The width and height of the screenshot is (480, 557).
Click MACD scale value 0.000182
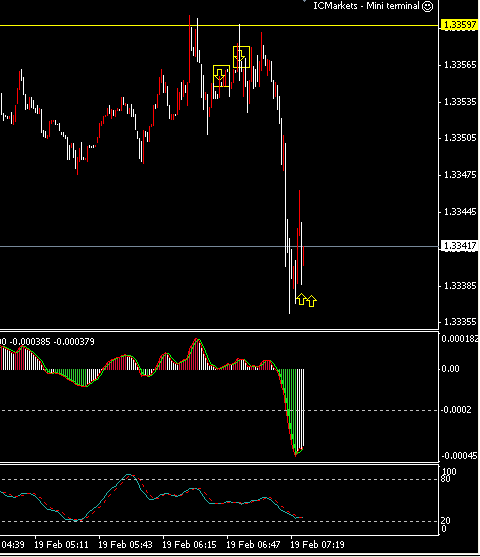point(460,339)
